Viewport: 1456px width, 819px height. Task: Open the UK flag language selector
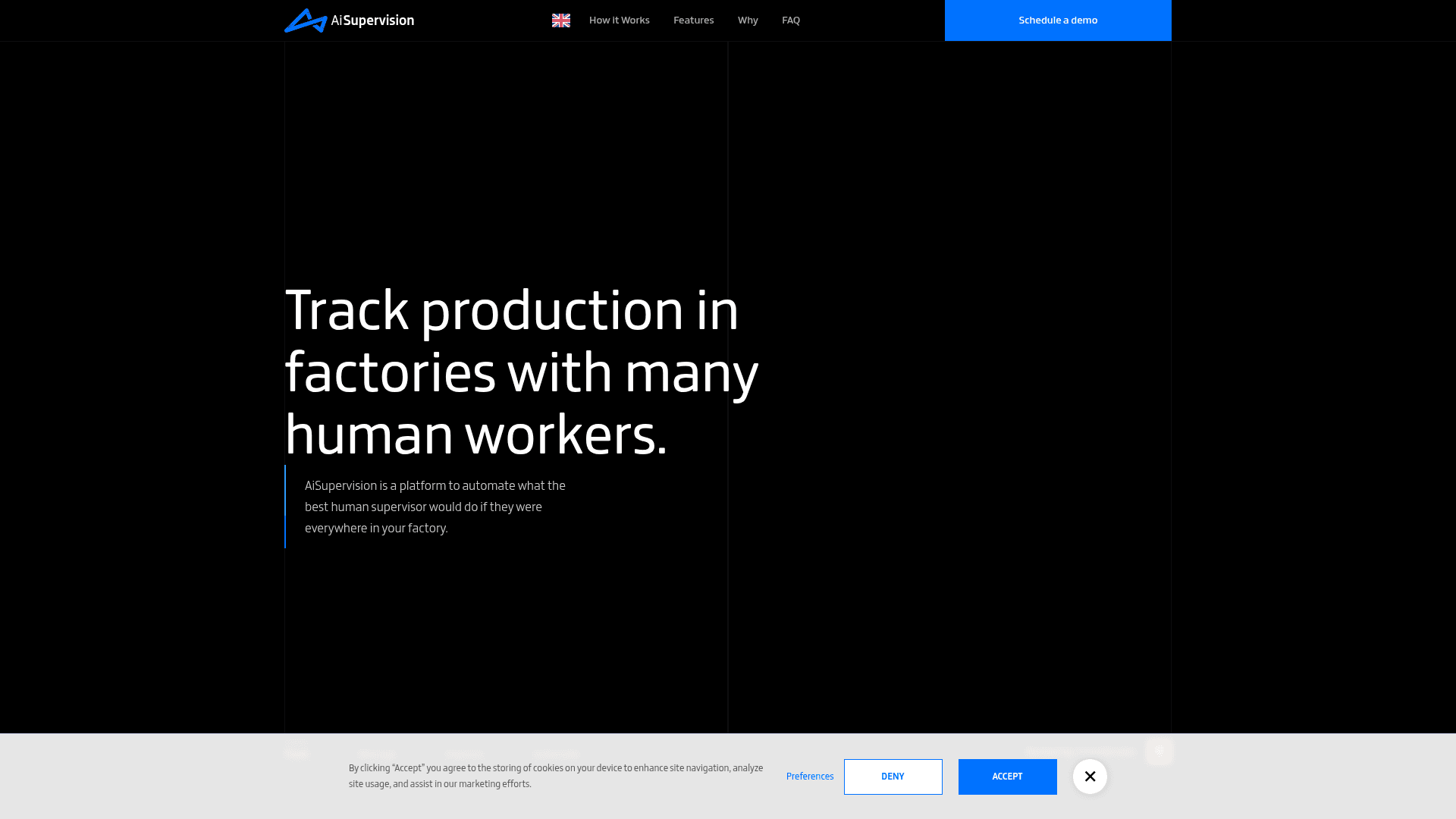[x=561, y=20]
